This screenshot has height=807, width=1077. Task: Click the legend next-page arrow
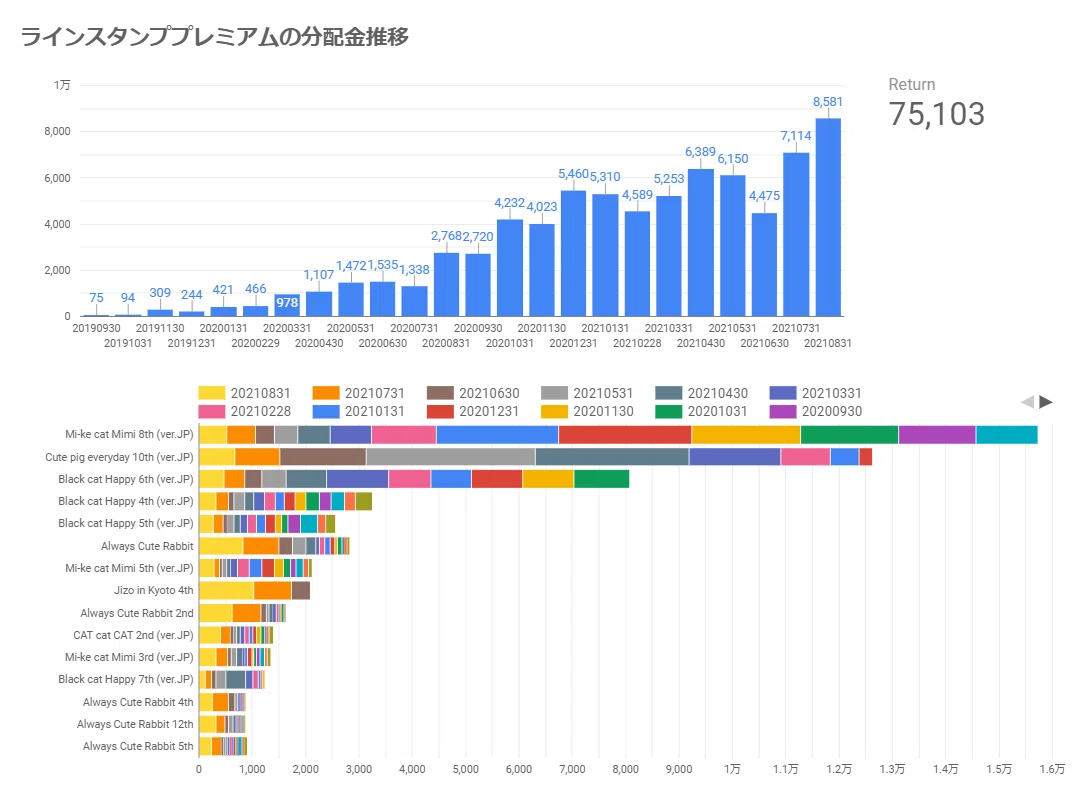(1045, 402)
